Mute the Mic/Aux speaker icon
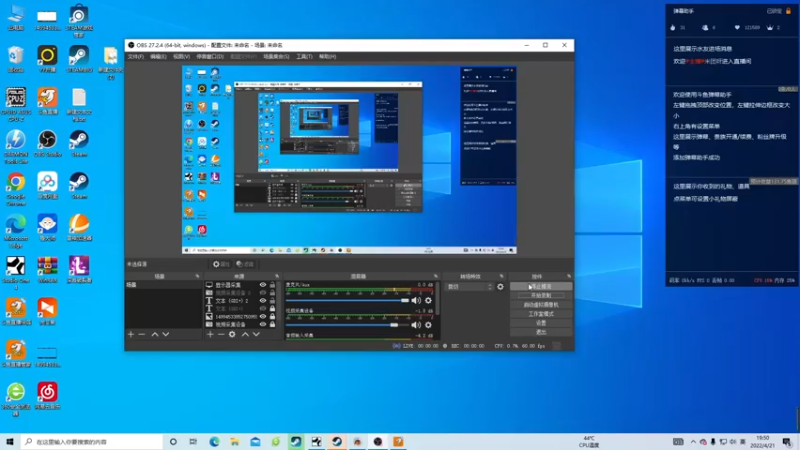 pyautogui.click(x=416, y=301)
